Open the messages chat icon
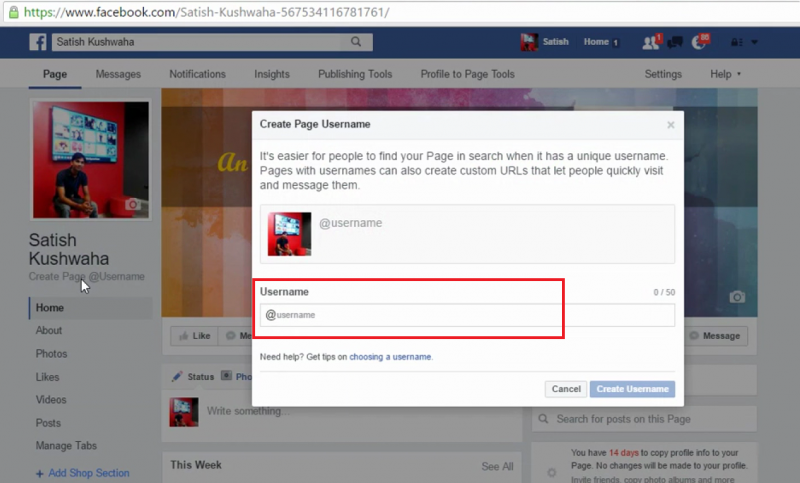The image size is (800, 483). tap(674, 42)
